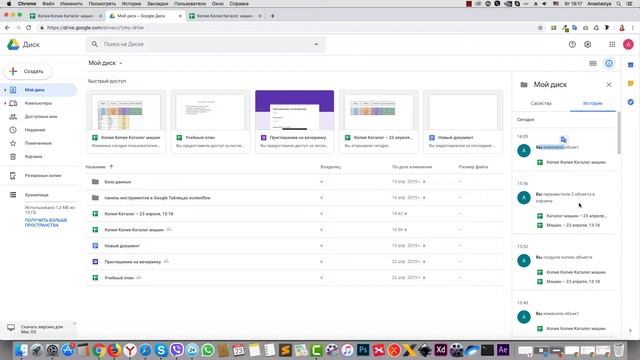Open quick access Копия Копия Каталог машин thumbnail
Image resolution: width=640 pixels, height=360 pixels.
(126, 122)
